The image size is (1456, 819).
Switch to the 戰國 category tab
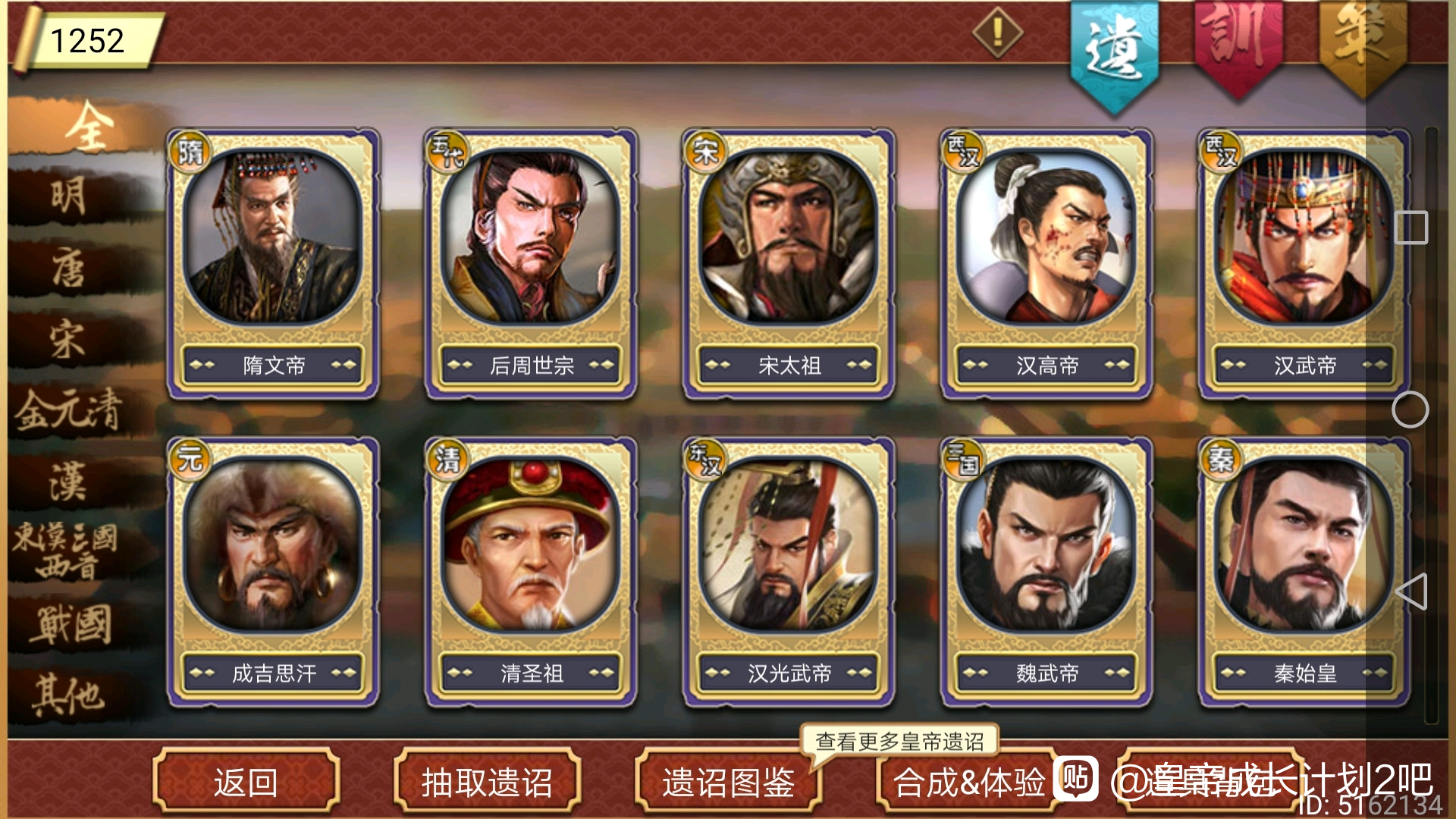pyautogui.click(x=70, y=625)
